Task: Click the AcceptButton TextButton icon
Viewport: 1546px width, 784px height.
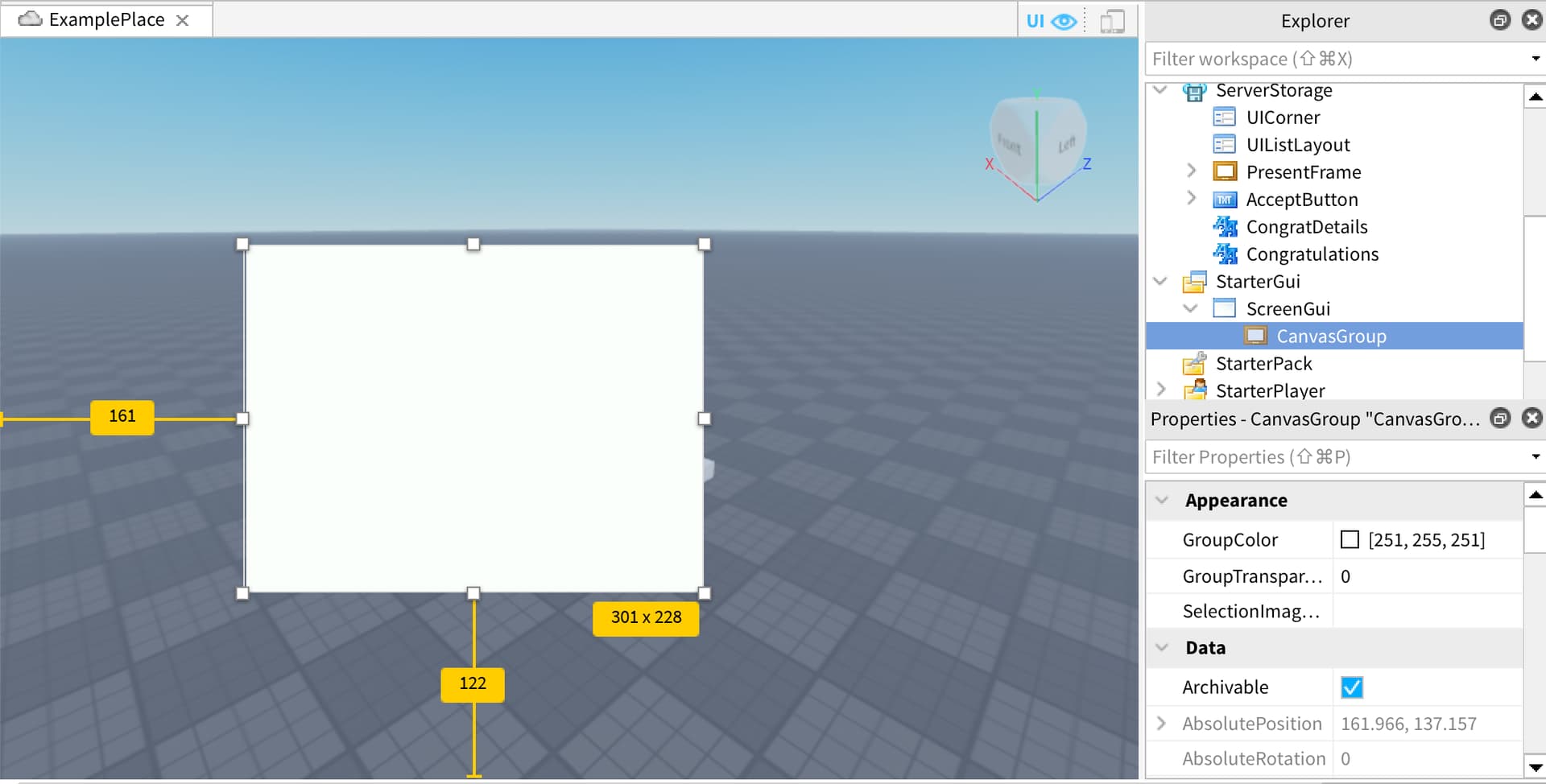Action: (1225, 199)
